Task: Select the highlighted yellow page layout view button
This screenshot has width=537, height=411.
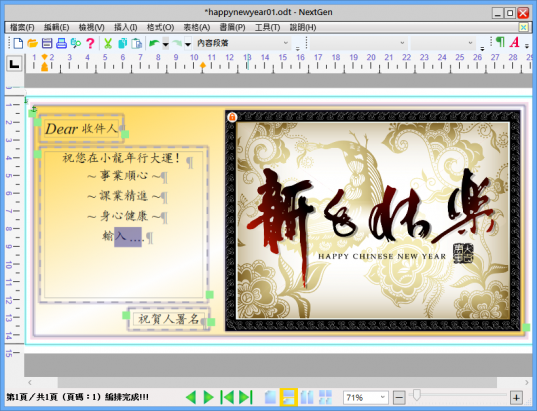Action: [x=289, y=397]
